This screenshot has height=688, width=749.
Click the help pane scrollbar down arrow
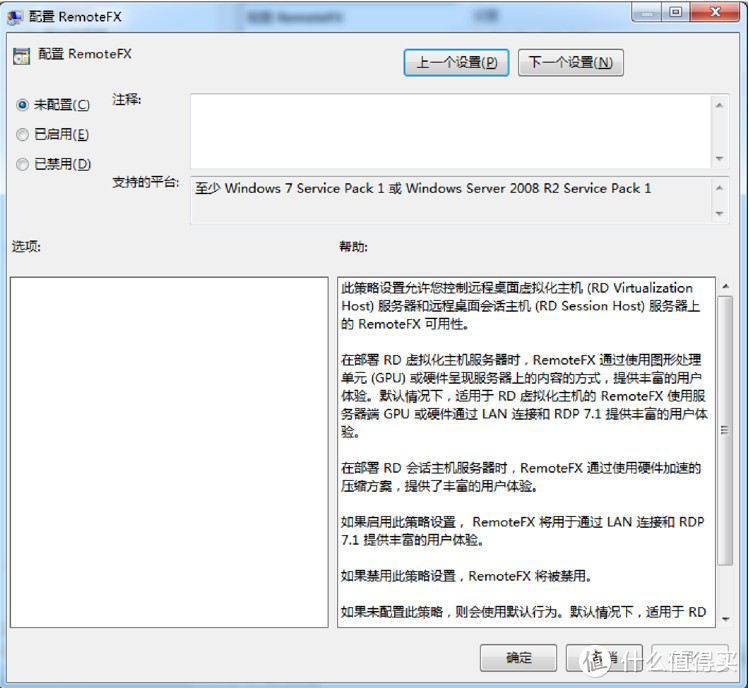(725, 619)
